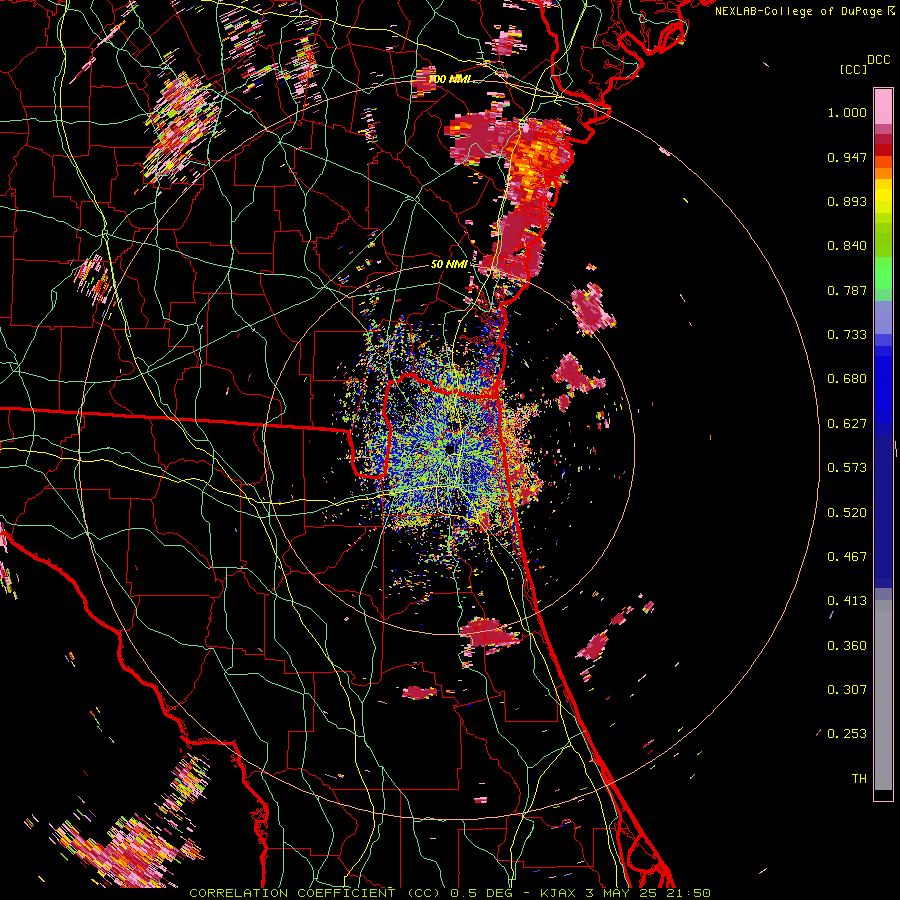Screen dimensions: 900x900
Task: Click the DCC product label
Action: pos(878,60)
